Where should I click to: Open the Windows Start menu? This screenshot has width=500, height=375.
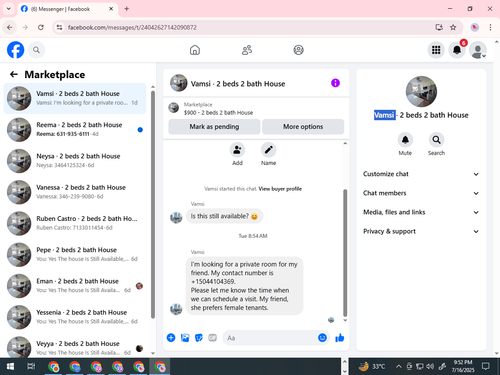[10, 367]
